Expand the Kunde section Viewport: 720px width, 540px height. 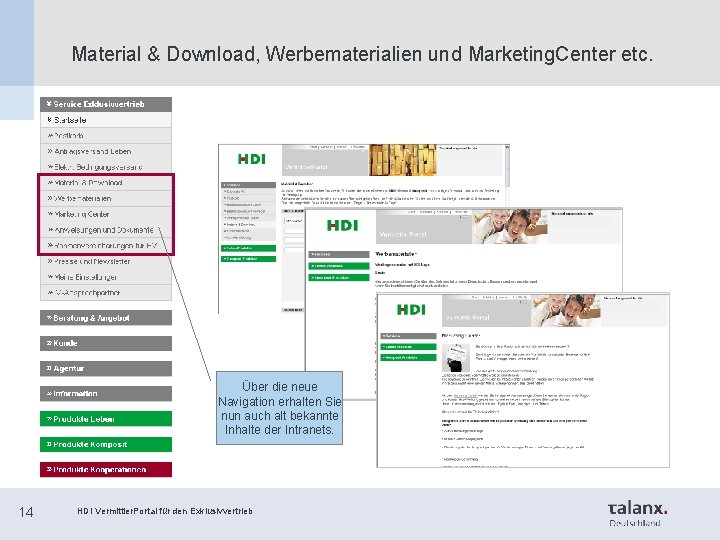click(106, 343)
